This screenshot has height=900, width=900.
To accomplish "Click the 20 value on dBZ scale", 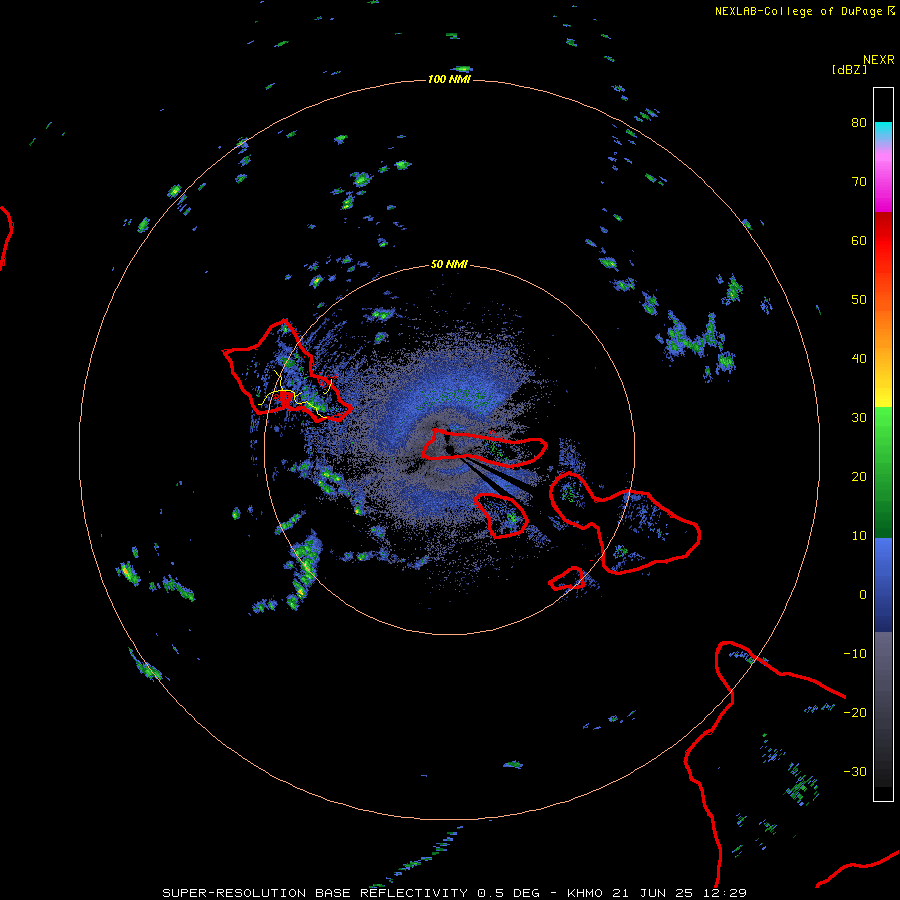I will pyautogui.click(x=859, y=476).
